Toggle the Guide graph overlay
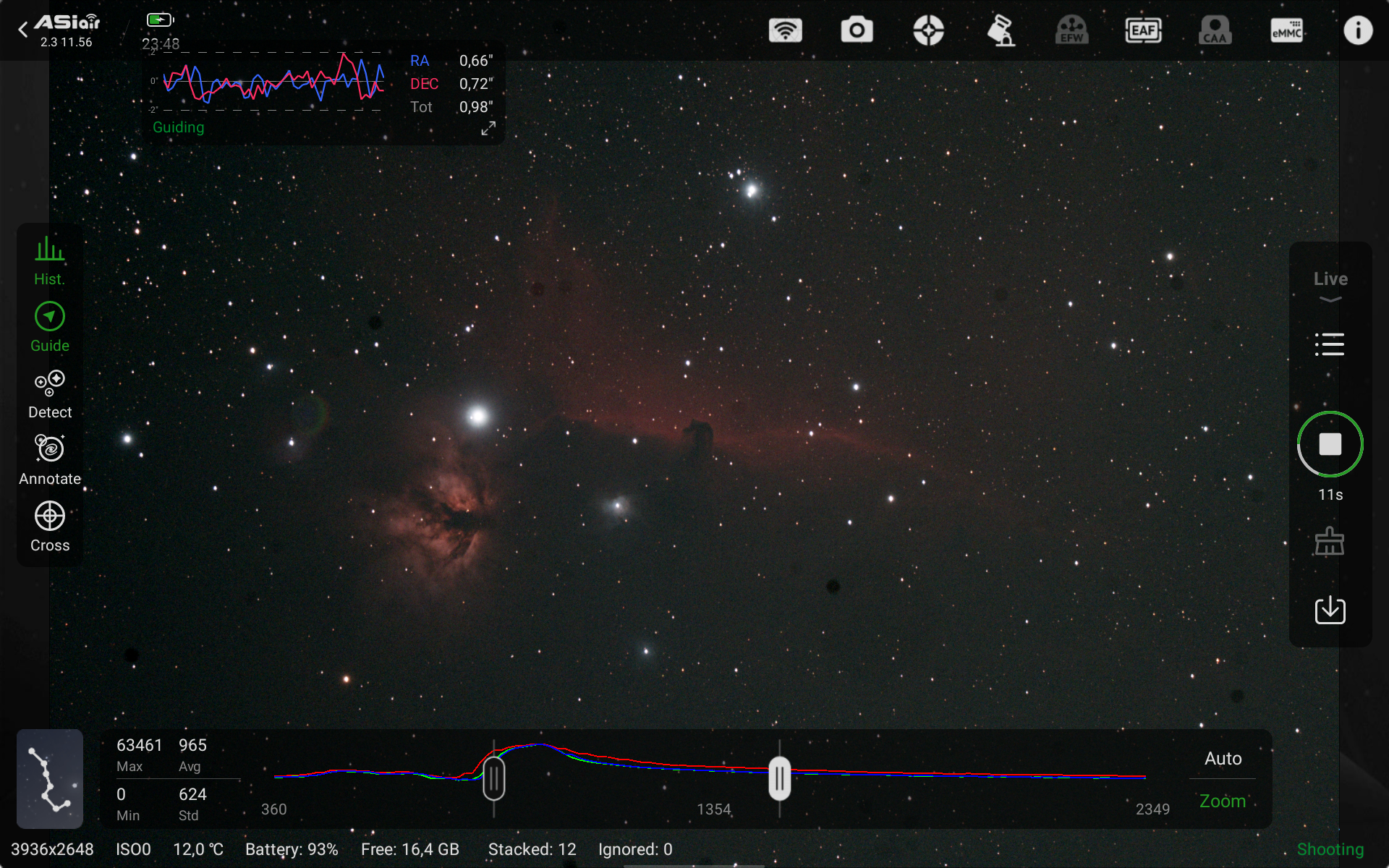Image resolution: width=1389 pixels, height=868 pixels. [x=49, y=327]
